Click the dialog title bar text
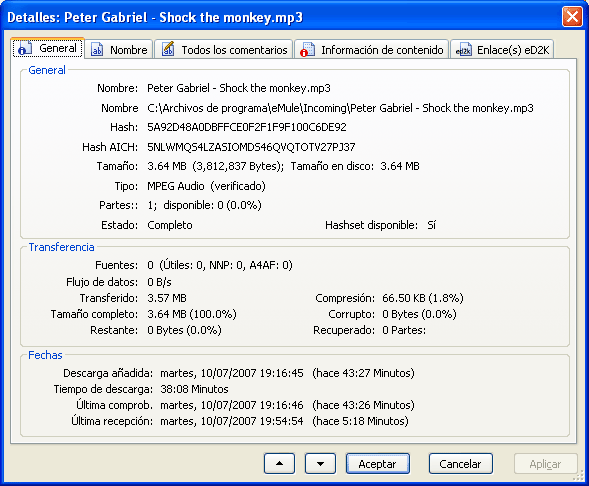589x486 pixels. point(155,17)
